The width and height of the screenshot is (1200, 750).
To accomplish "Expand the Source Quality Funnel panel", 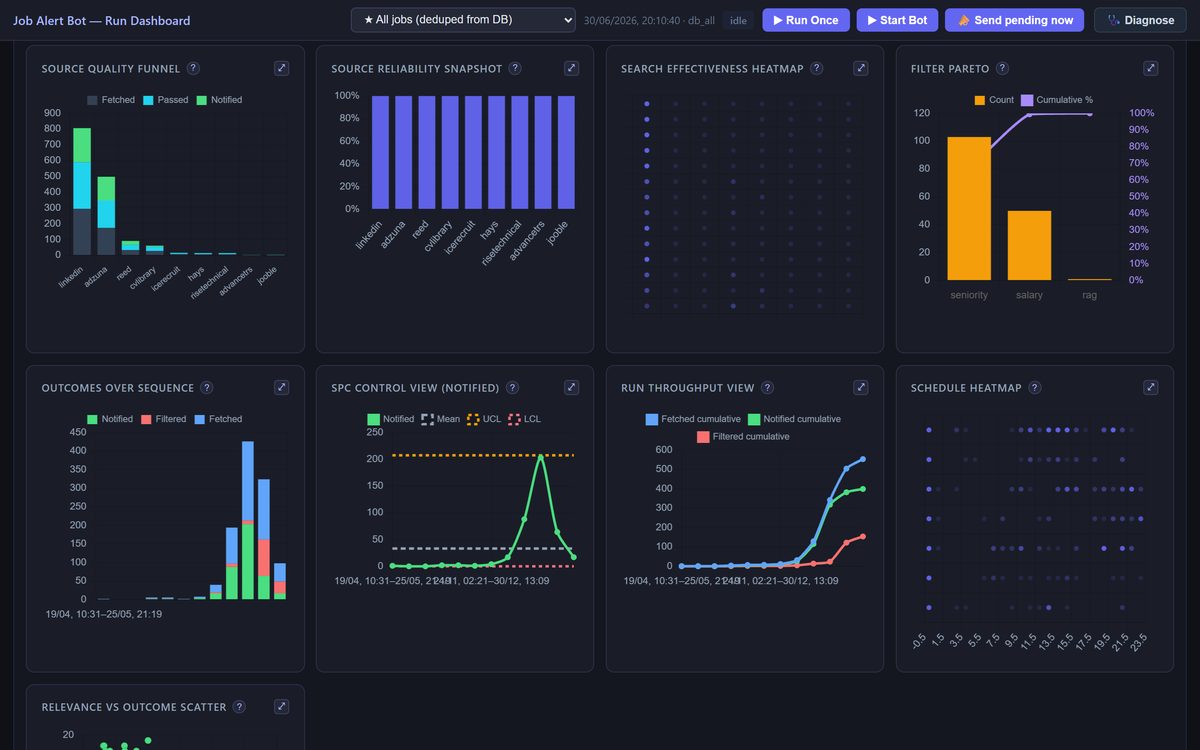I will tap(282, 69).
